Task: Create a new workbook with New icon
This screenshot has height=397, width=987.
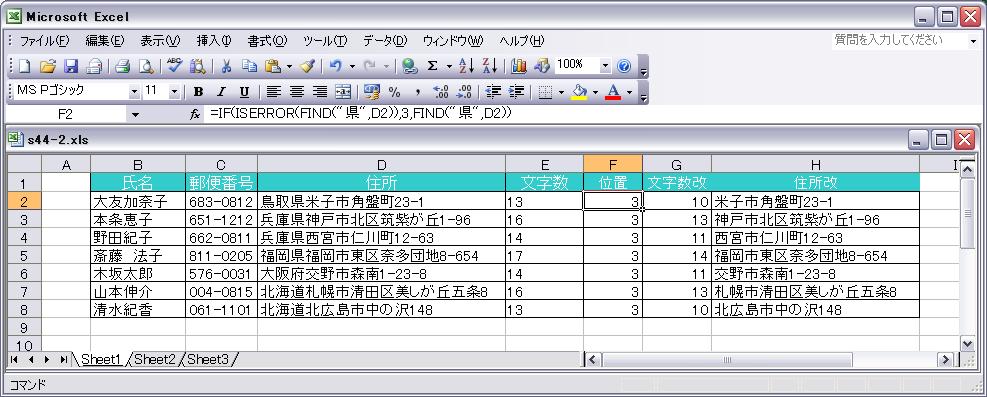Action: click(x=24, y=65)
